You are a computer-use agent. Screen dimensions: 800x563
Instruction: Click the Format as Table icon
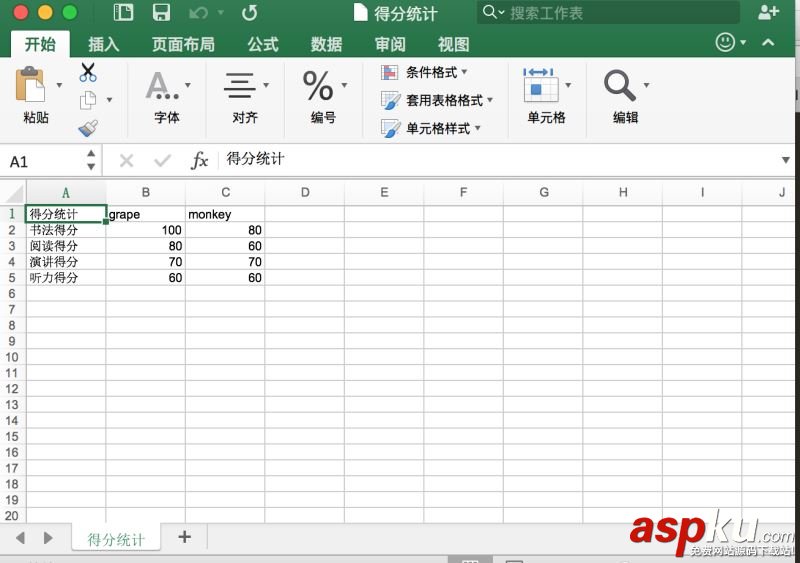(x=390, y=101)
